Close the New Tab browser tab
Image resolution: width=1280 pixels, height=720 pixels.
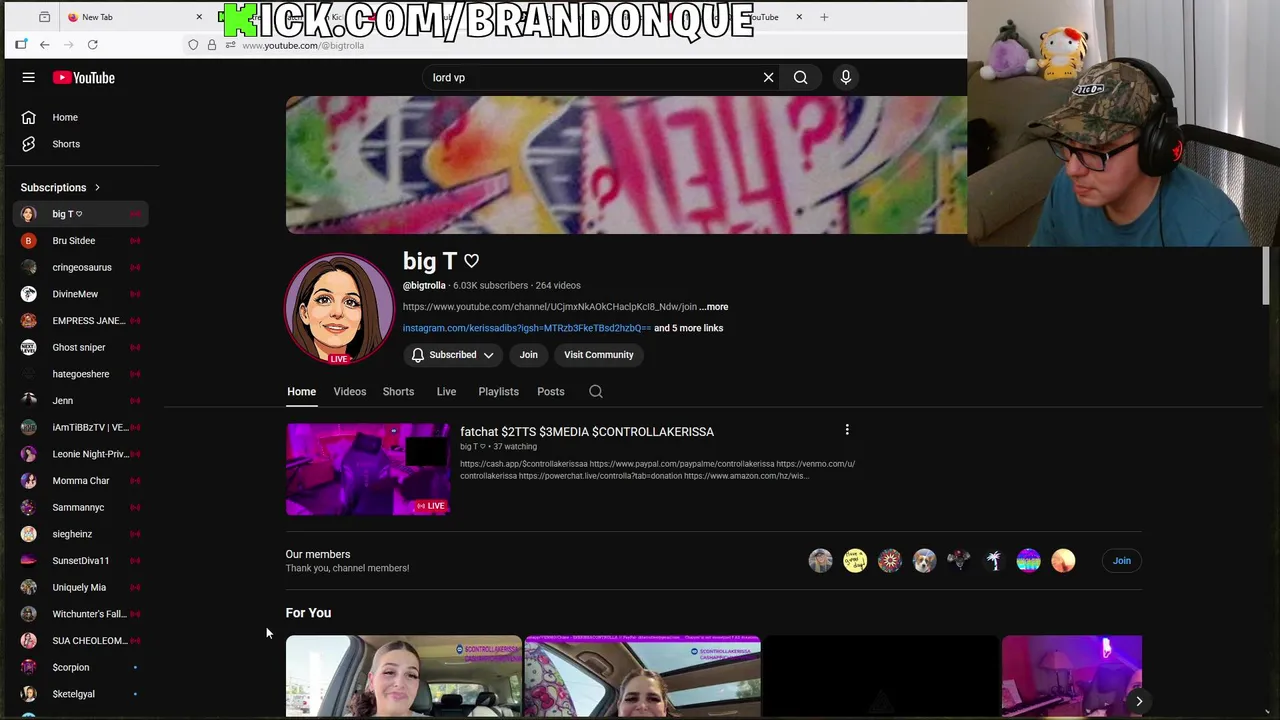pos(199,17)
